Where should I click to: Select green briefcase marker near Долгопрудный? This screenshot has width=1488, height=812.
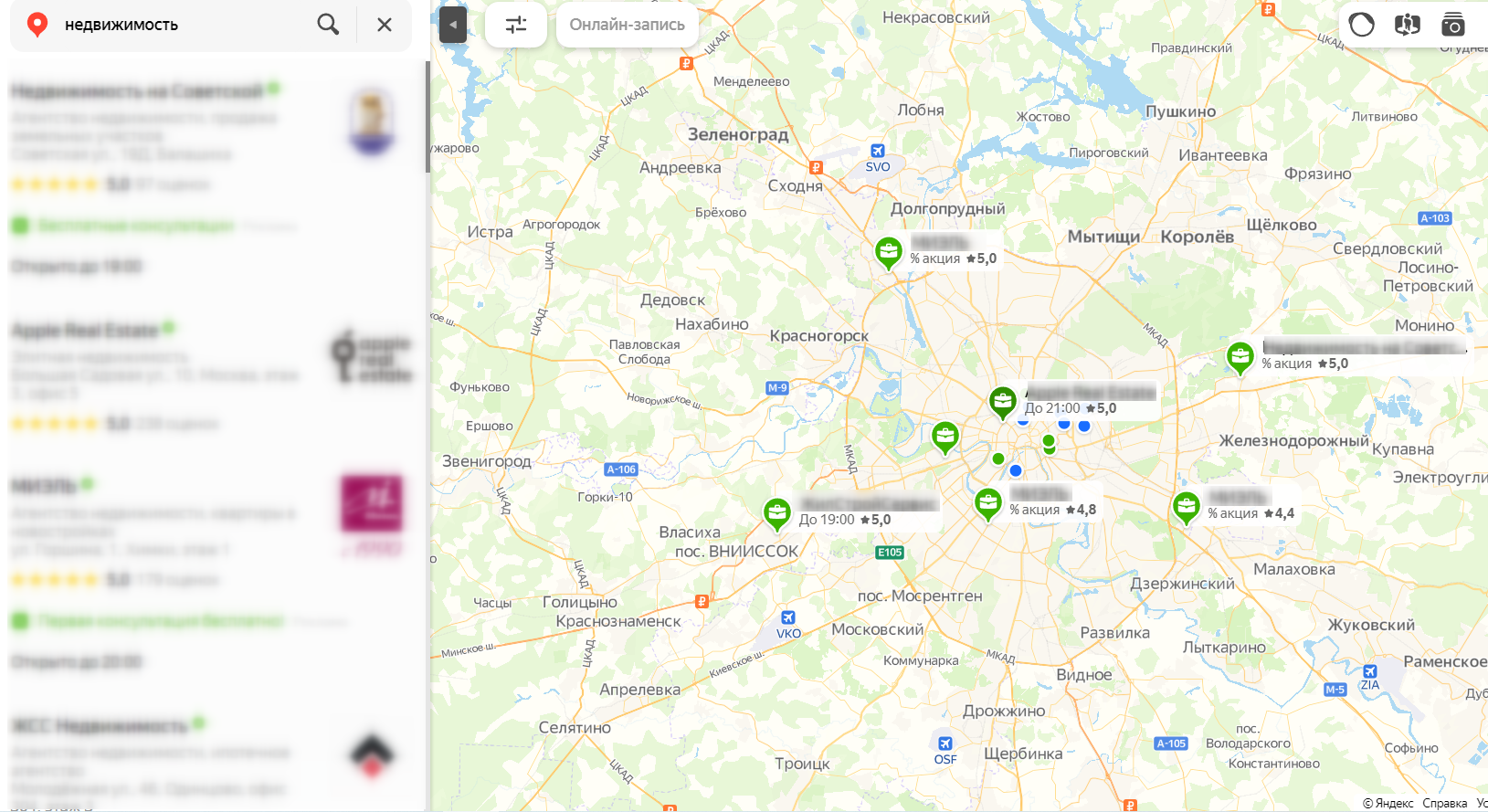[889, 251]
